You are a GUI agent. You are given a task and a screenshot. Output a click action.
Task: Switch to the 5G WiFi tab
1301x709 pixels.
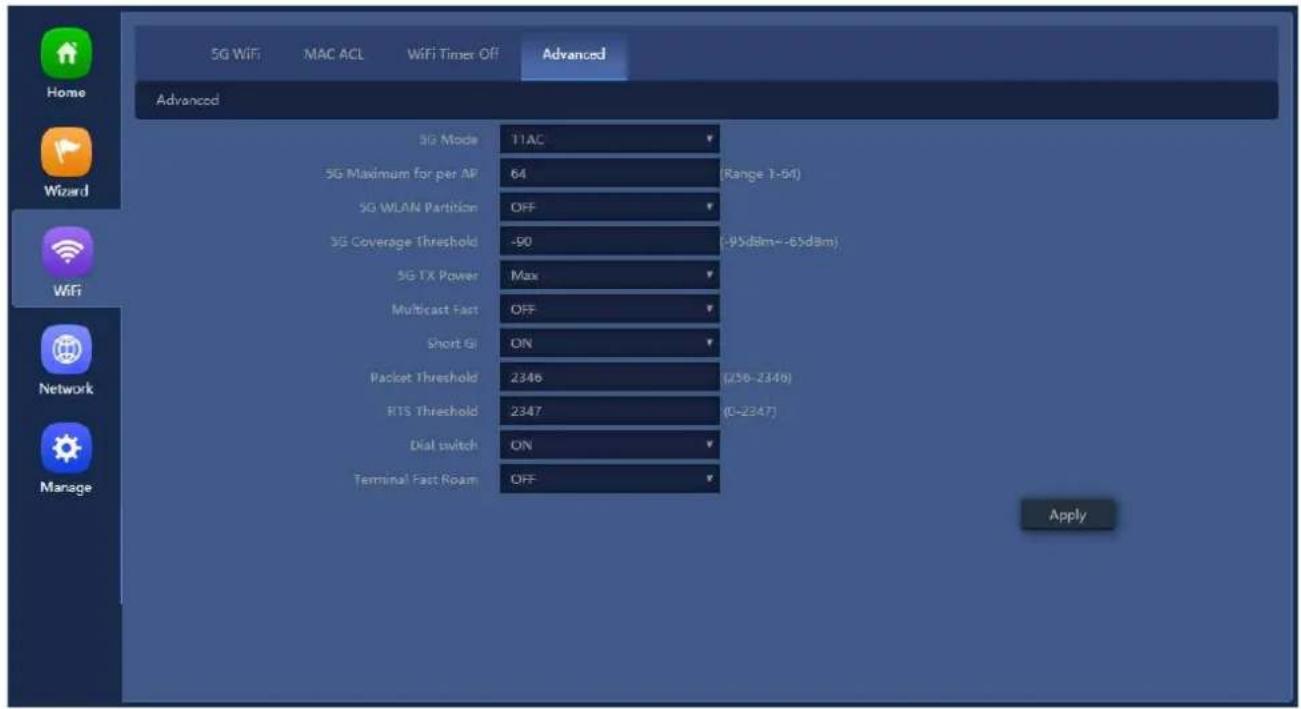click(235, 54)
